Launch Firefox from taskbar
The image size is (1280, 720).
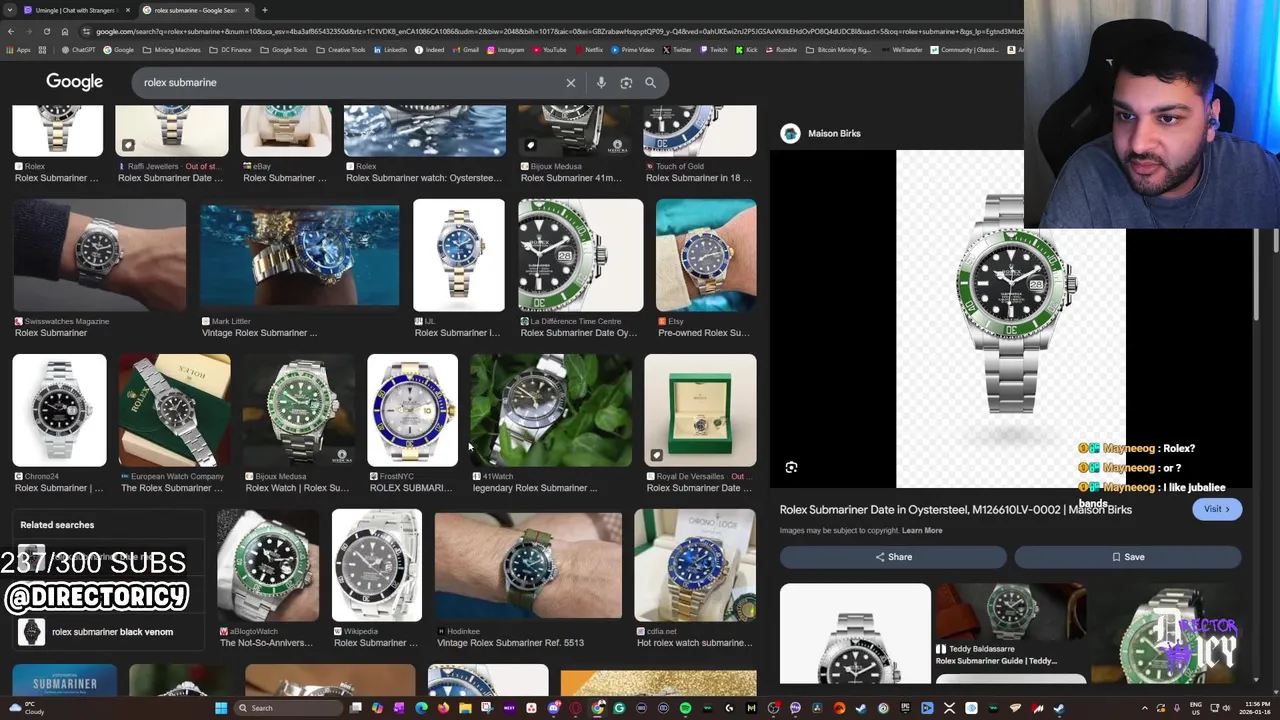(x=443, y=708)
